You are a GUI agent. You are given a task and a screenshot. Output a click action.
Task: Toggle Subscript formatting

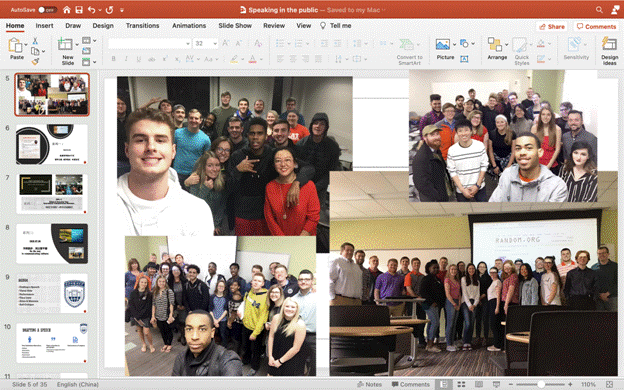177,59
